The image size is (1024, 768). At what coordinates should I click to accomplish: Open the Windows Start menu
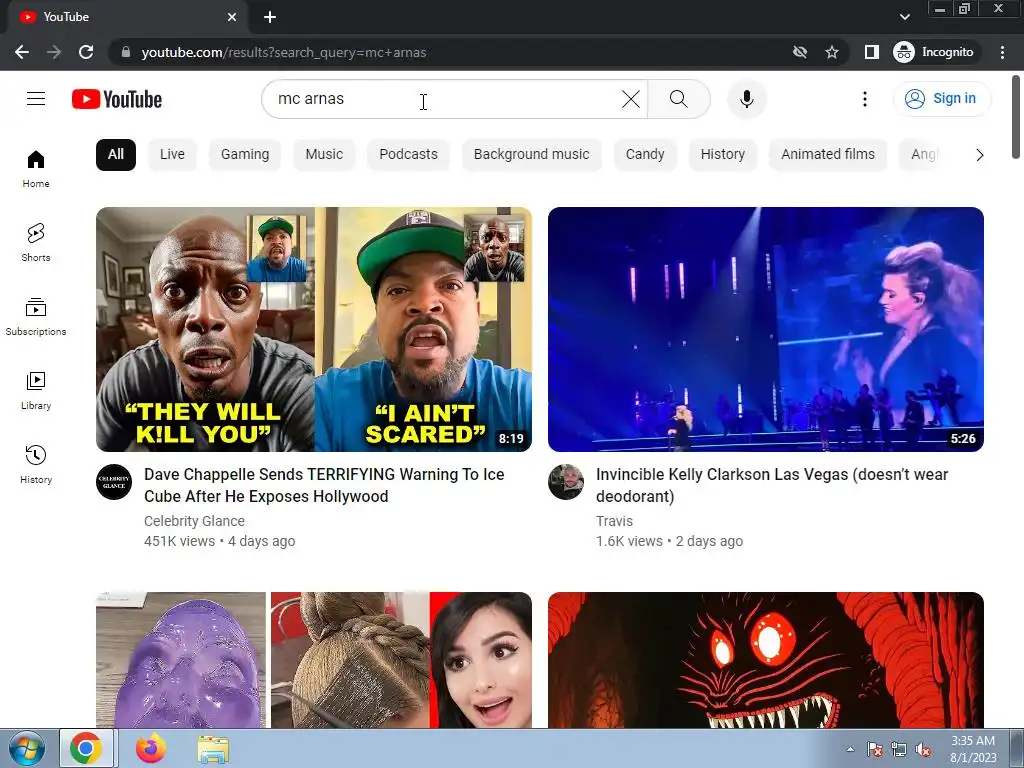pyautogui.click(x=25, y=748)
